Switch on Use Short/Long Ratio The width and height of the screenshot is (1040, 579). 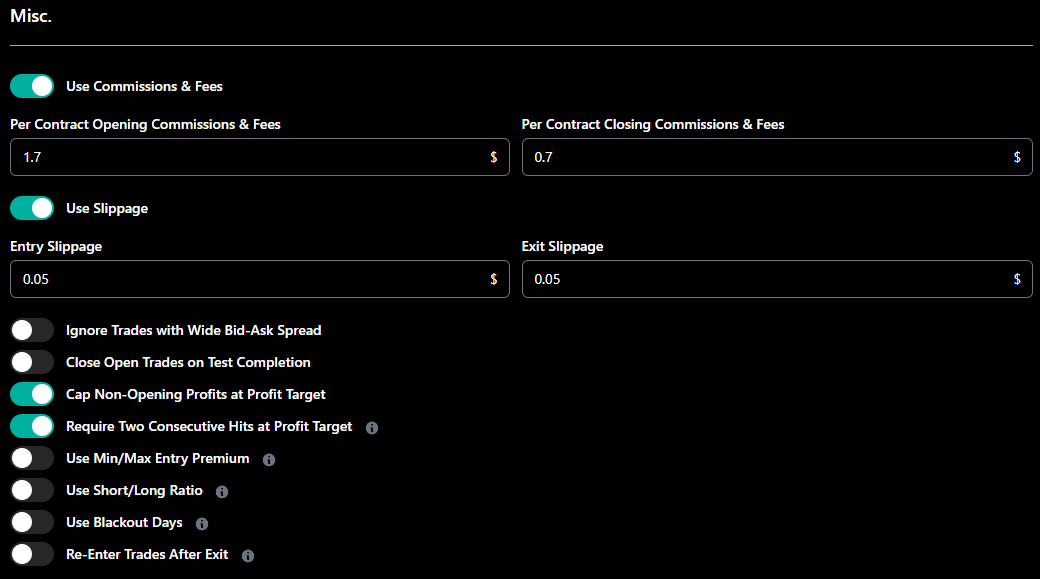(x=32, y=490)
